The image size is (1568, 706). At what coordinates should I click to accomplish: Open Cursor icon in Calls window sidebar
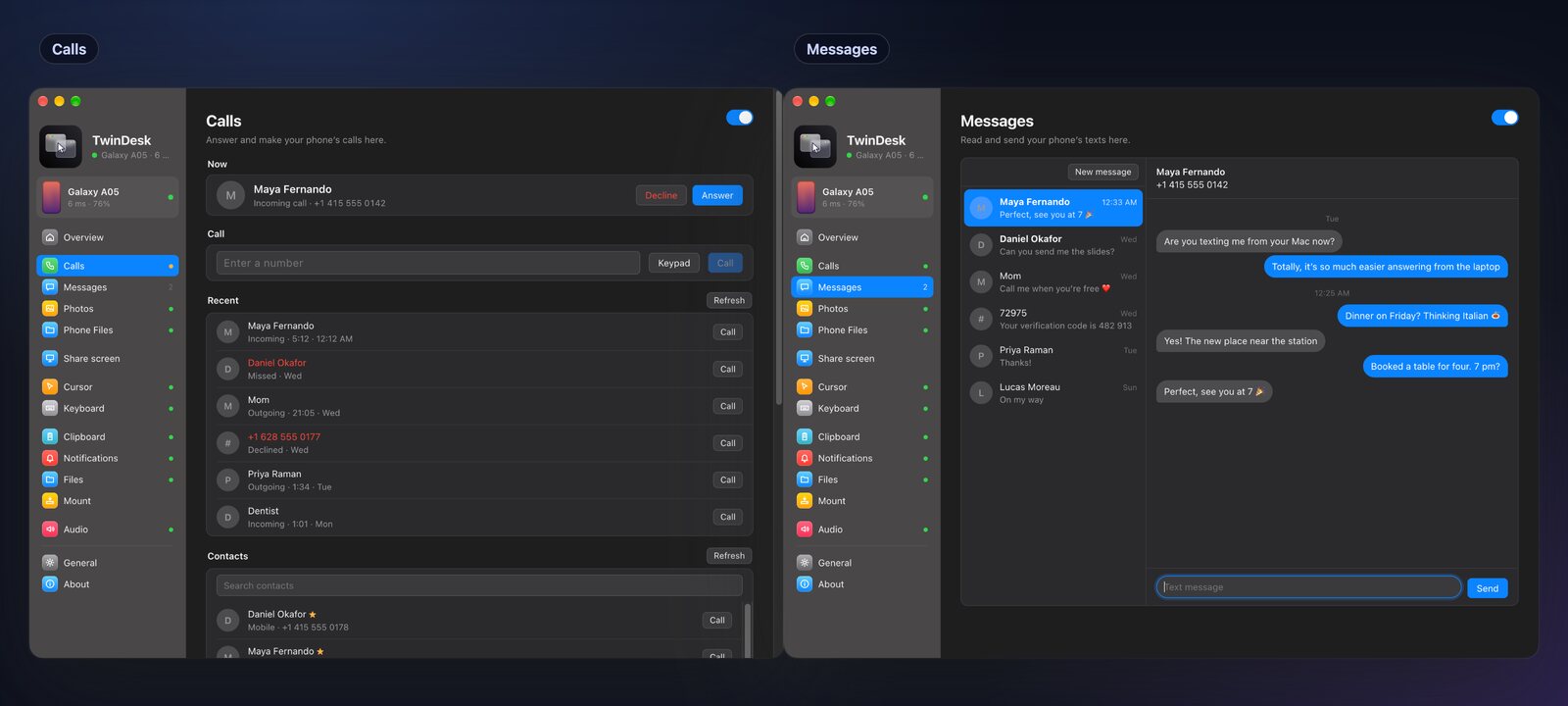[50, 387]
